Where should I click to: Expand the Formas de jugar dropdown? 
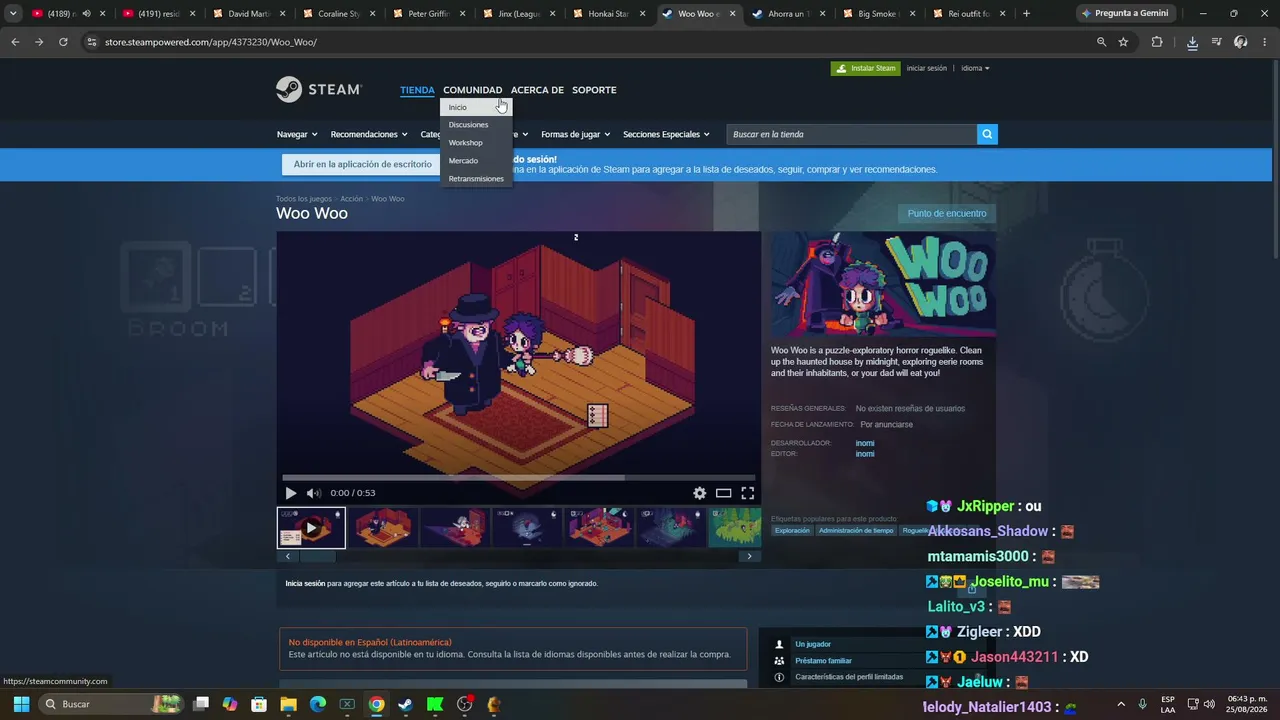point(576,134)
